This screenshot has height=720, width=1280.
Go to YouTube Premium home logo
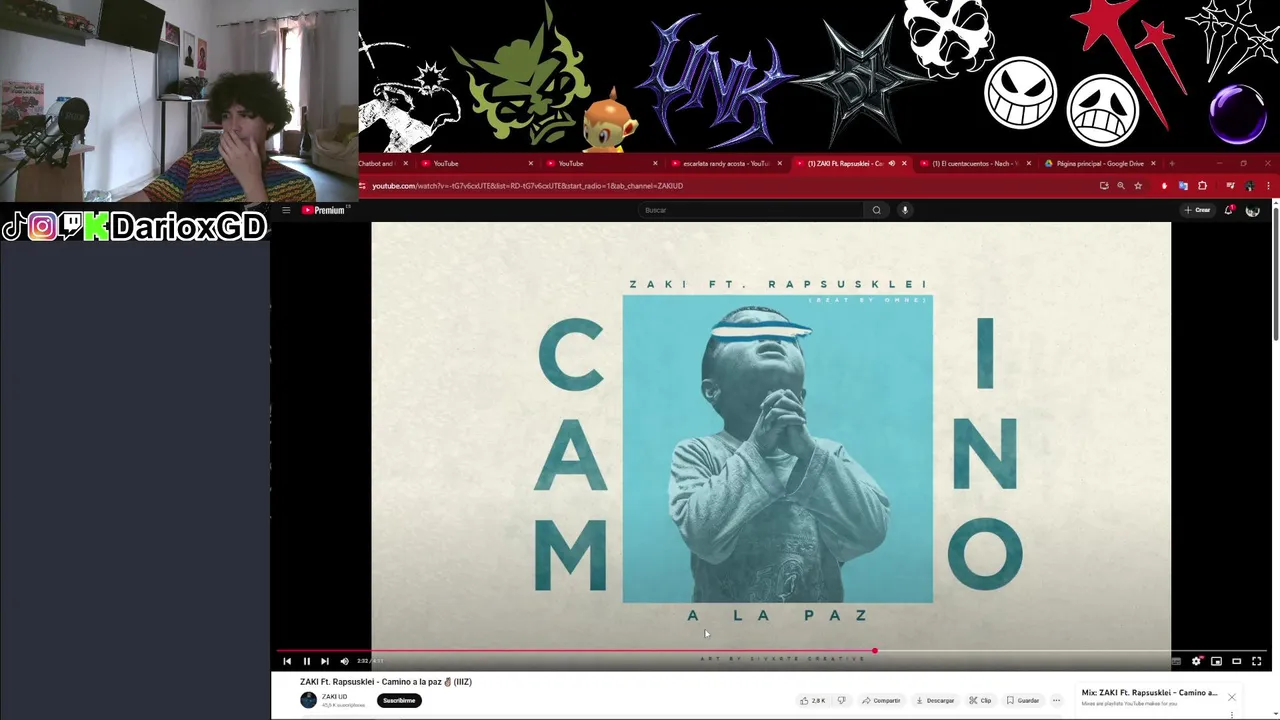324,210
